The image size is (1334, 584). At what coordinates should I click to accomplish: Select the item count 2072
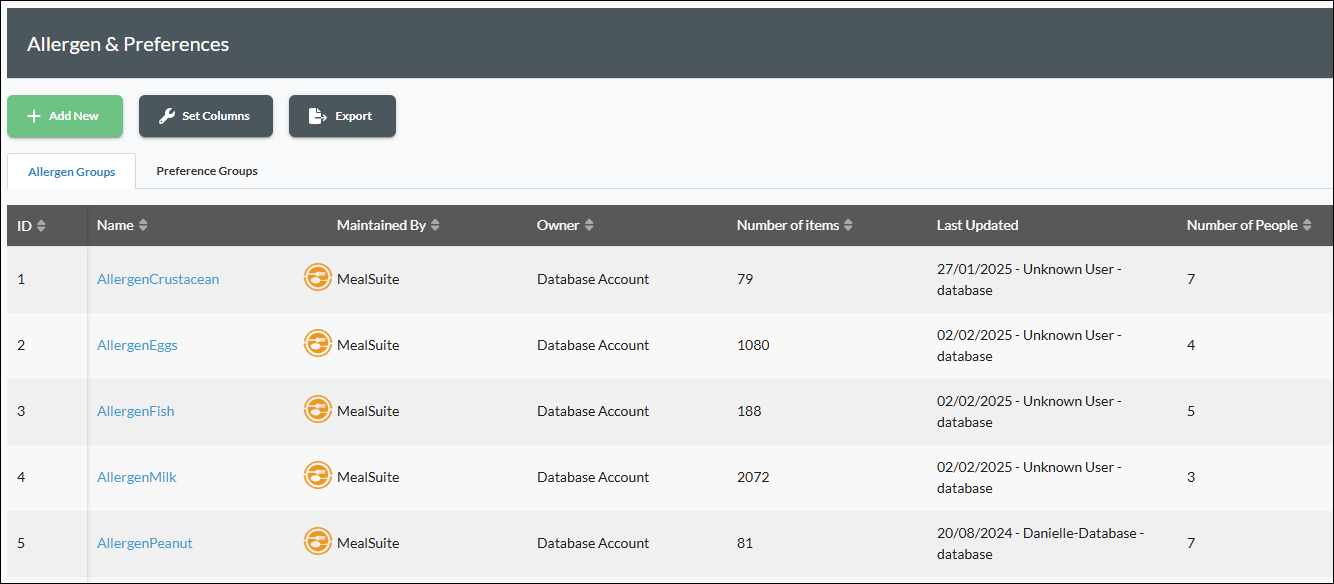pyautogui.click(x=753, y=477)
